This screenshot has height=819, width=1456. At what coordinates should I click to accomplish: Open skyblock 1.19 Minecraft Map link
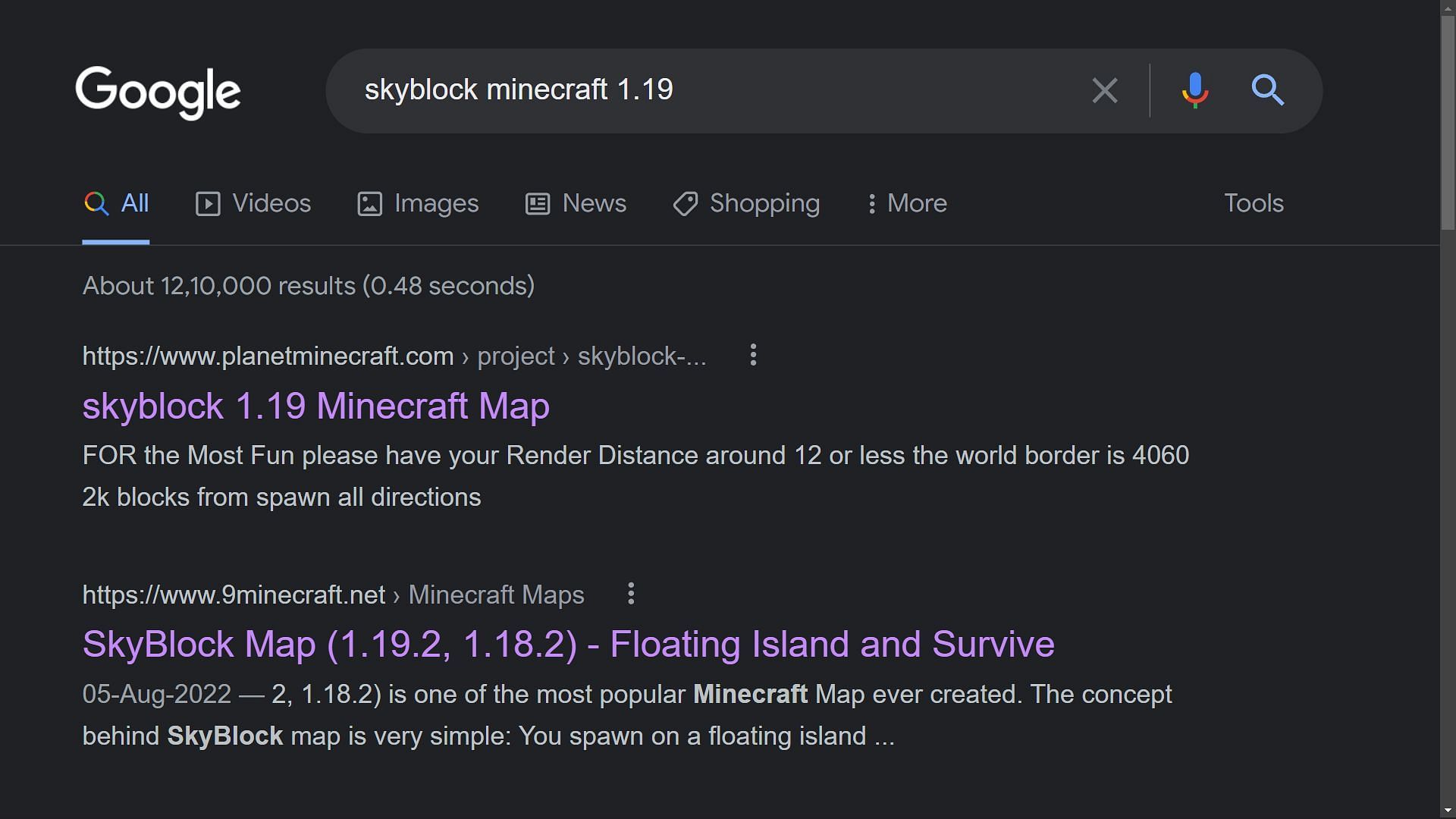316,405
